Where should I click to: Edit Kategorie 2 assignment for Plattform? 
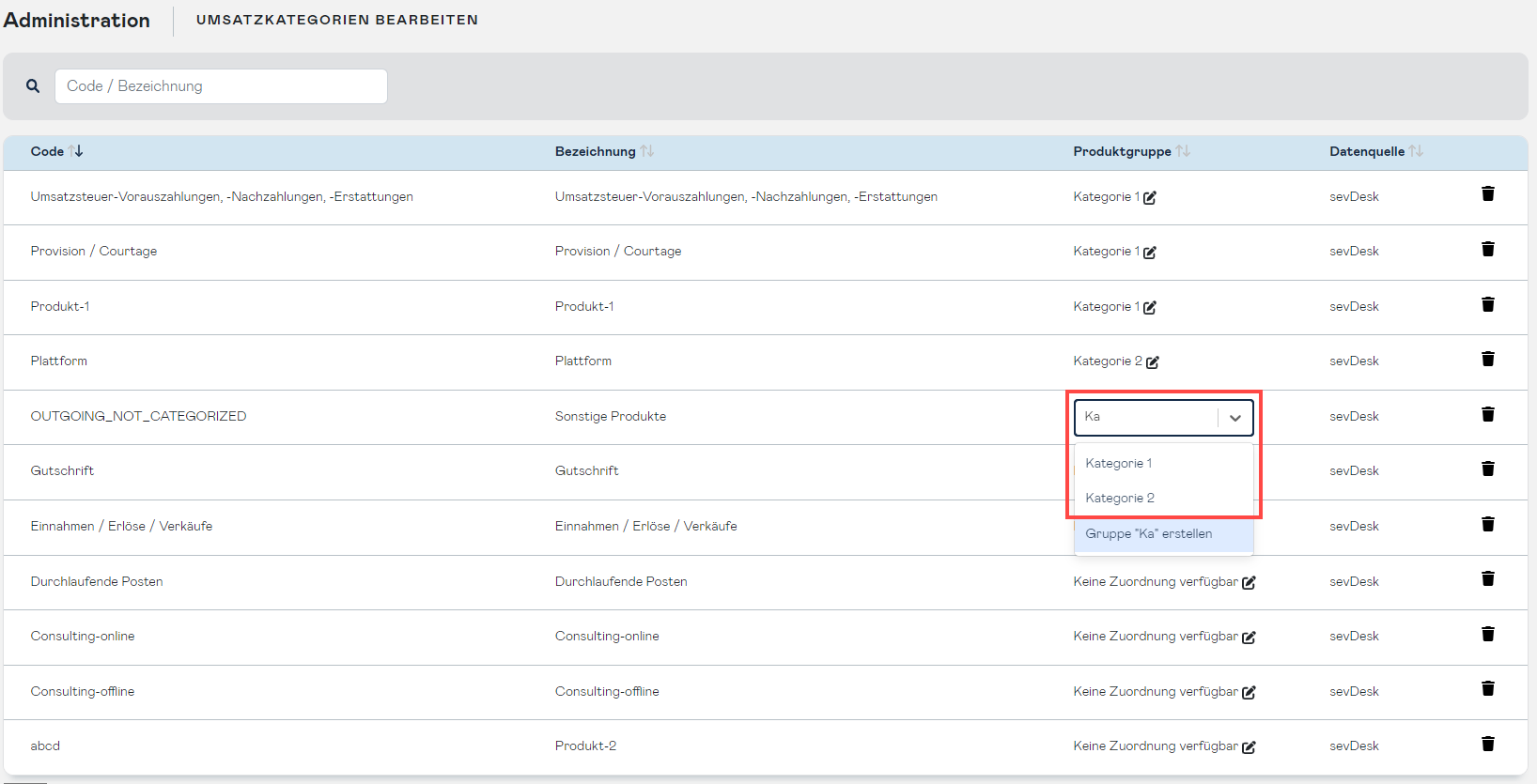tap(1153, 361)
